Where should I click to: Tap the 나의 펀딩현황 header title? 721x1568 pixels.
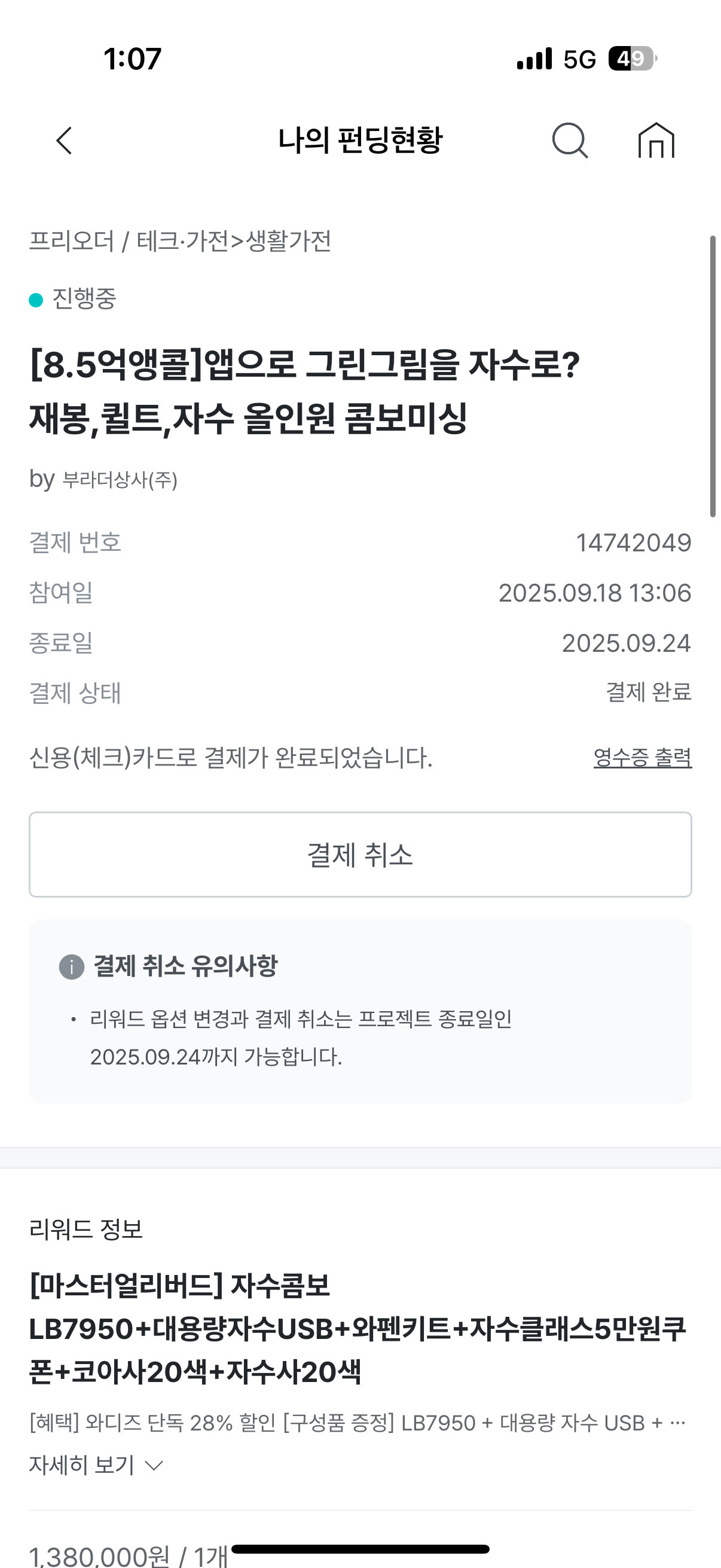[360, 141]
